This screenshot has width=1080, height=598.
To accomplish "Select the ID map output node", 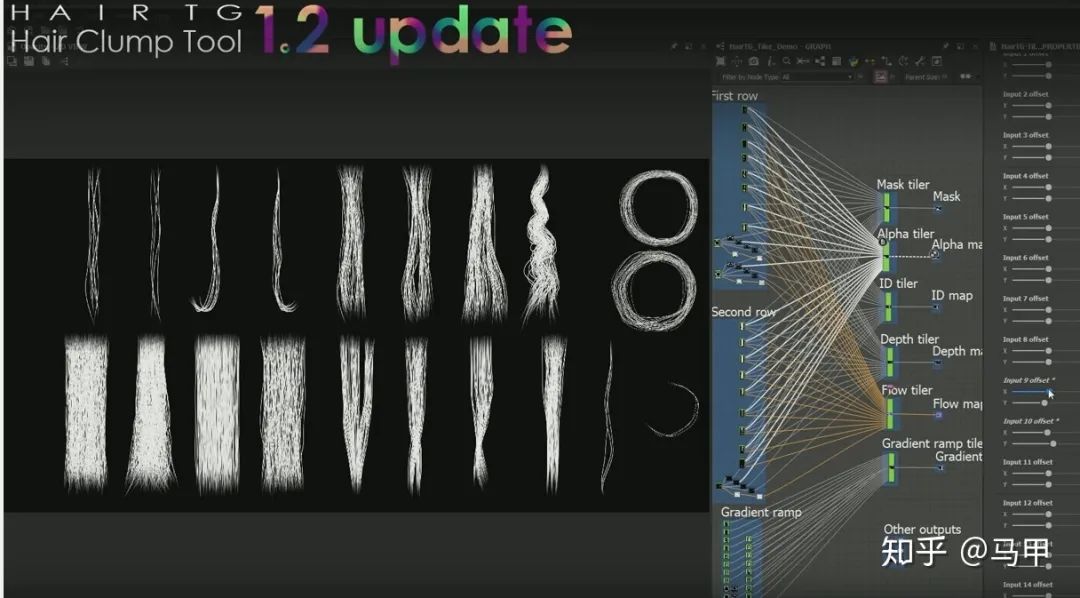I will point(936,307).
